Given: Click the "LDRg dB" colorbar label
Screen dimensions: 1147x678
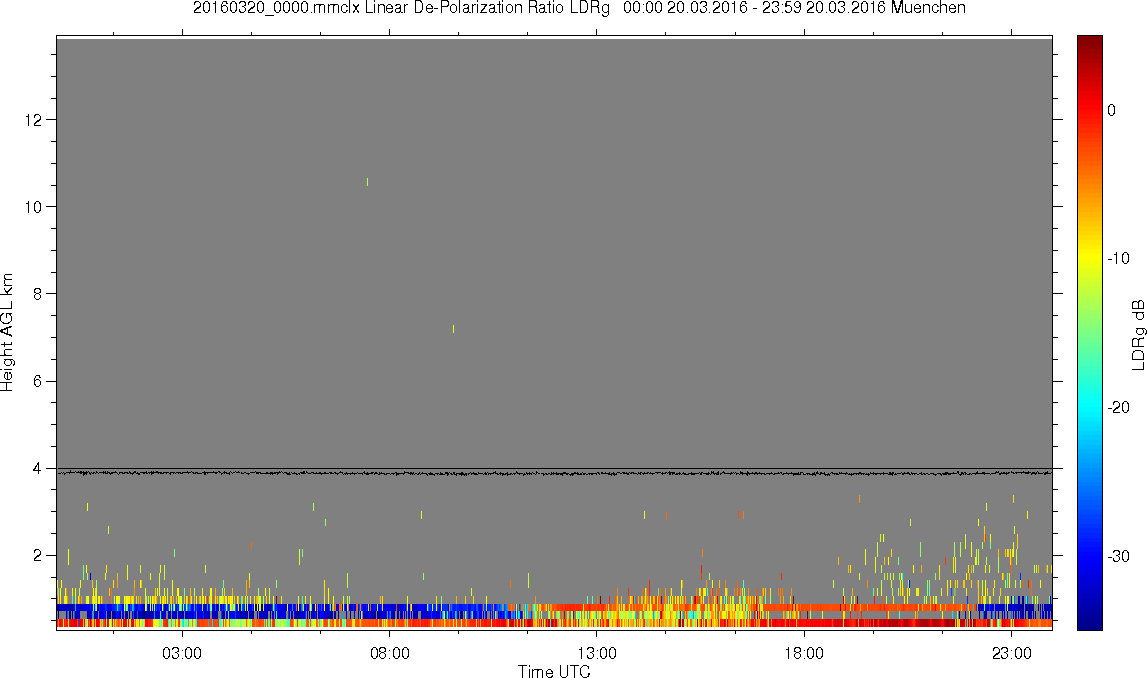Looking at the screenshot, I should (1137, 334).
